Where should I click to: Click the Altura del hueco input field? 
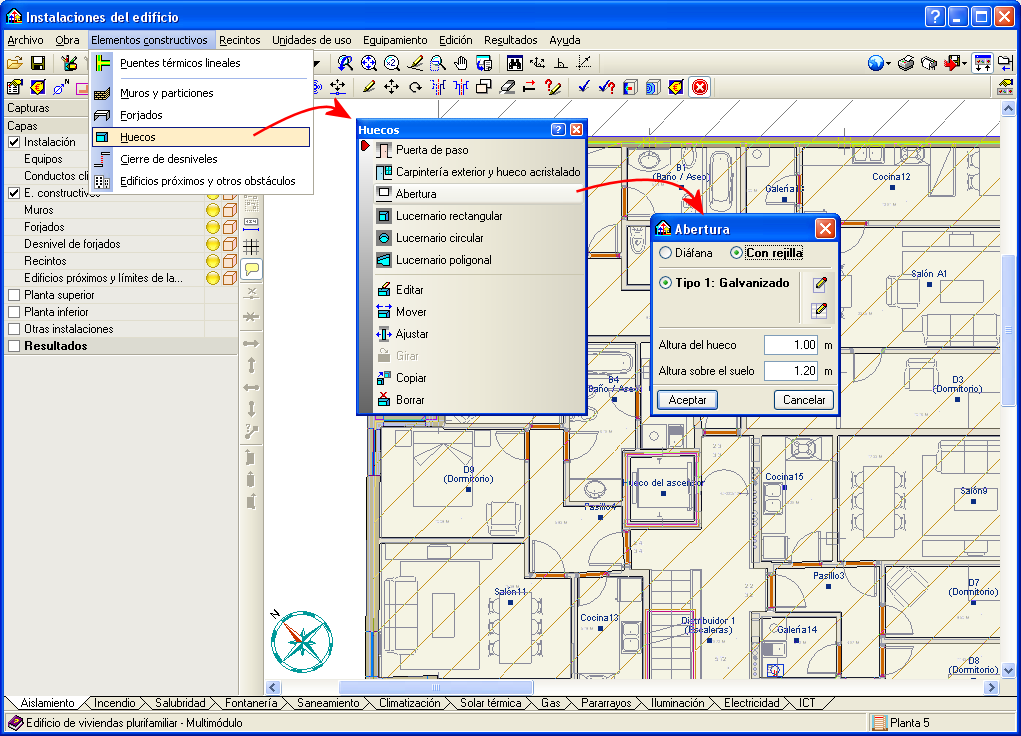coord(791,345)
